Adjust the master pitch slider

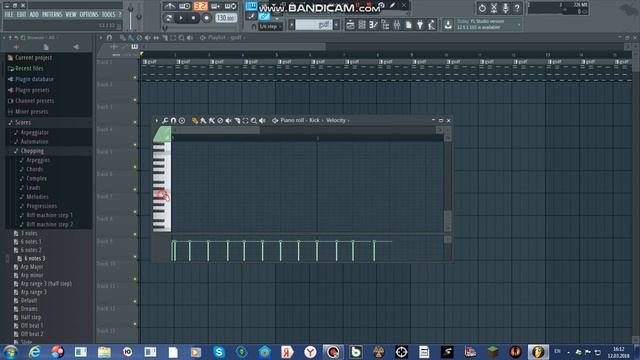point(139,16)
